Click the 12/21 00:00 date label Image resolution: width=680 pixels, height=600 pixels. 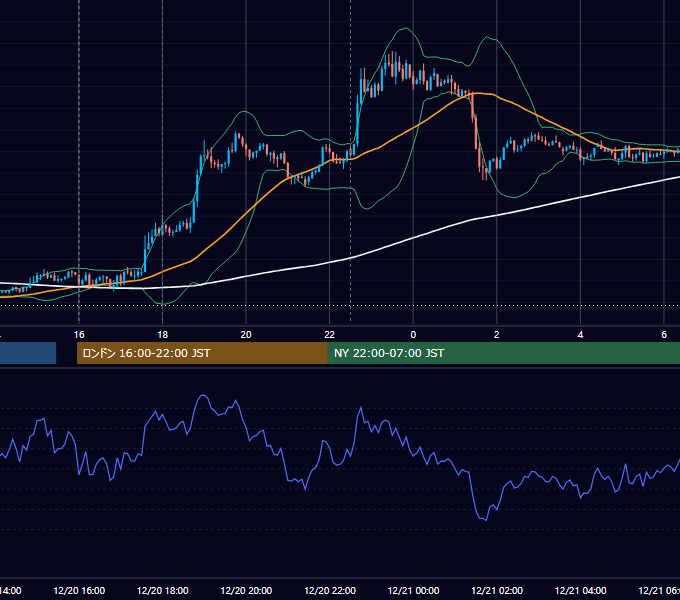point(413,591)
